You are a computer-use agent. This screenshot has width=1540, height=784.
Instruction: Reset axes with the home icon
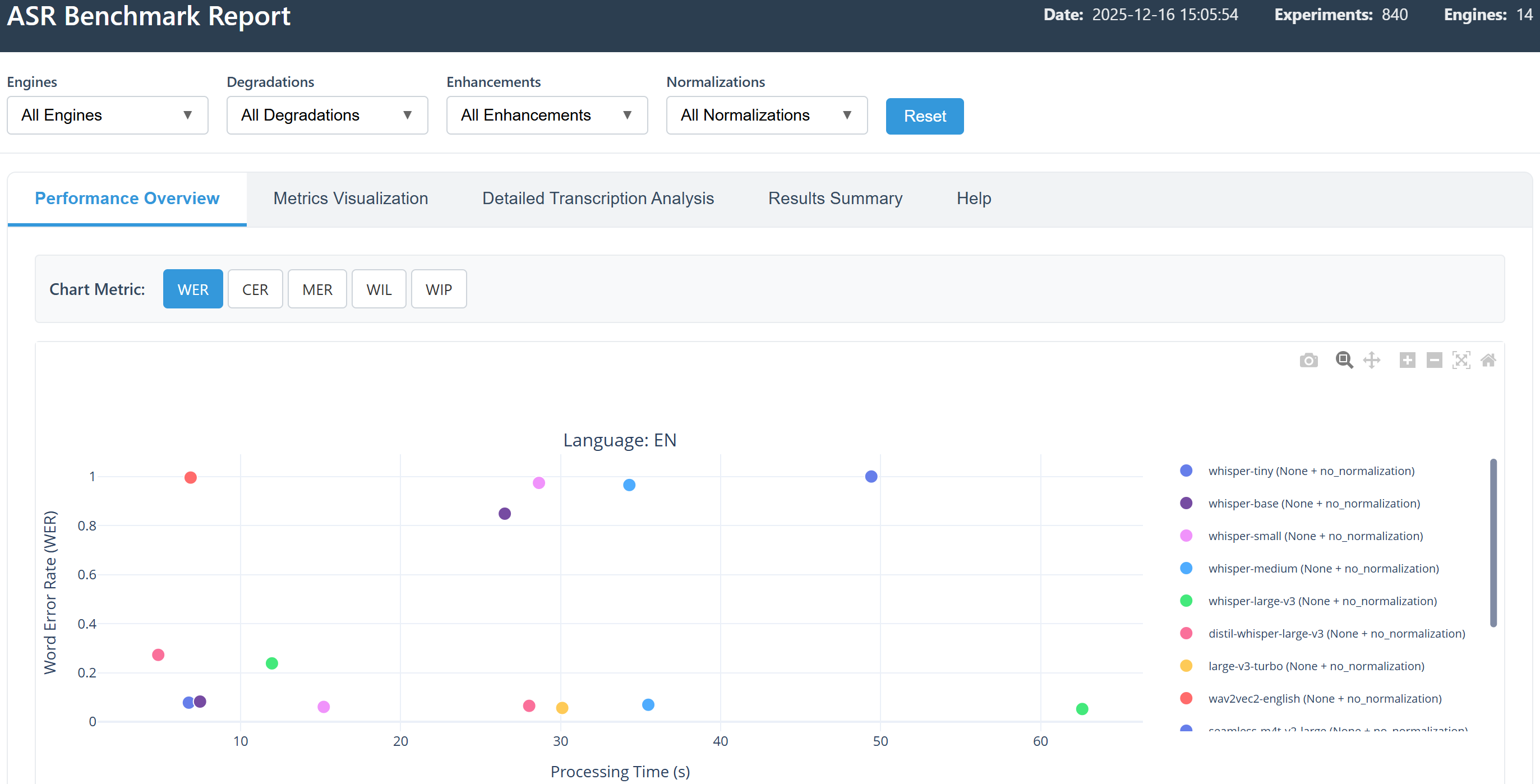tap(1488, 360)
